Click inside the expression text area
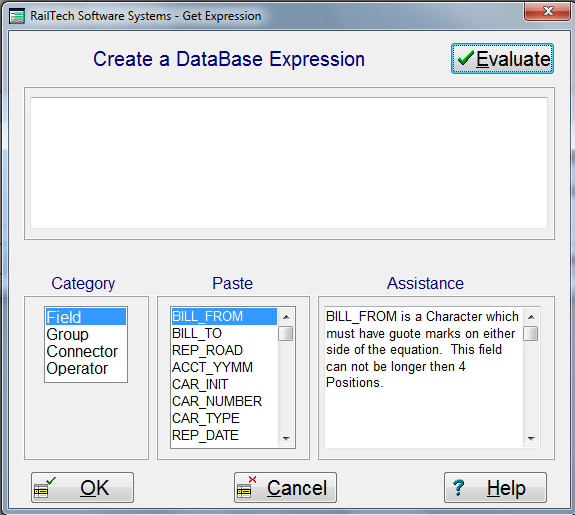The width and height of the screenshot is (575, 515). [x=289, y=163]
